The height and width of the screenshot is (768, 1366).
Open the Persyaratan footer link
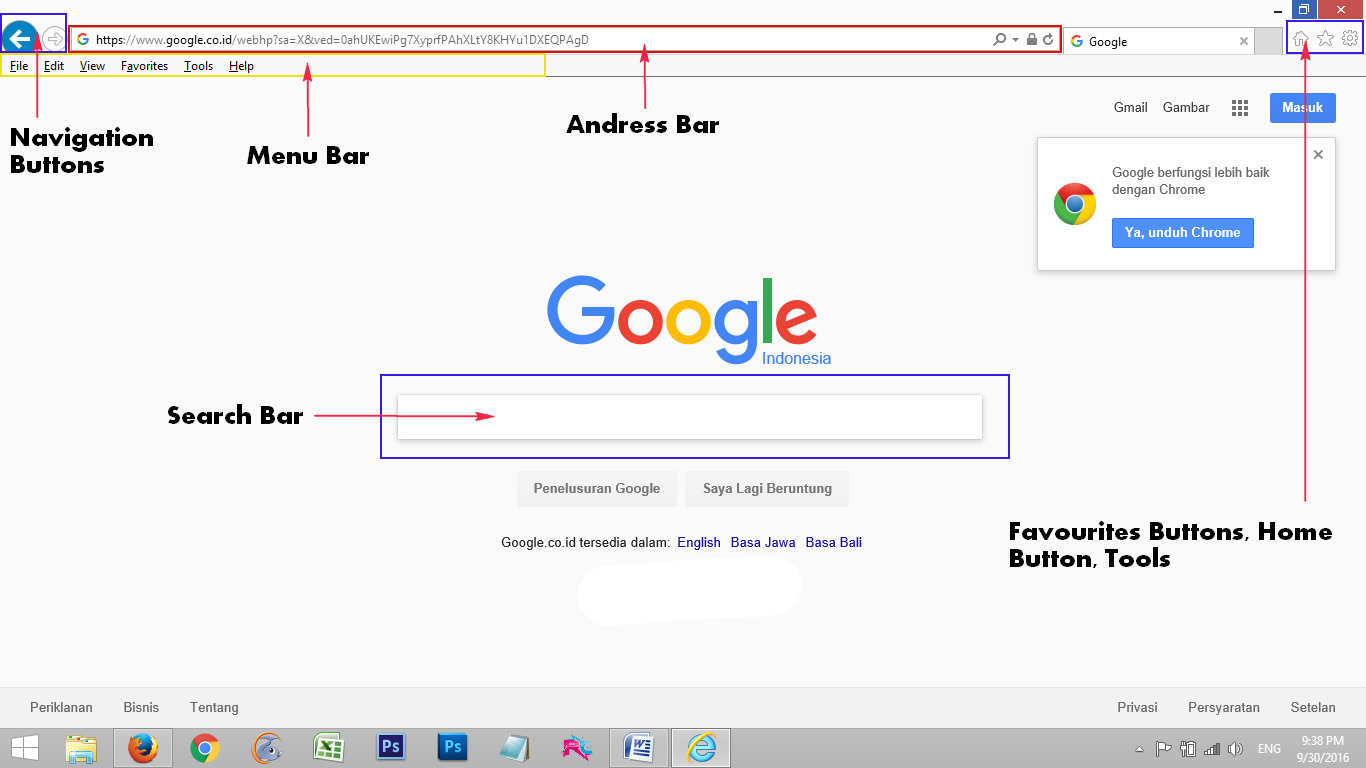[x=1224, y=707]
